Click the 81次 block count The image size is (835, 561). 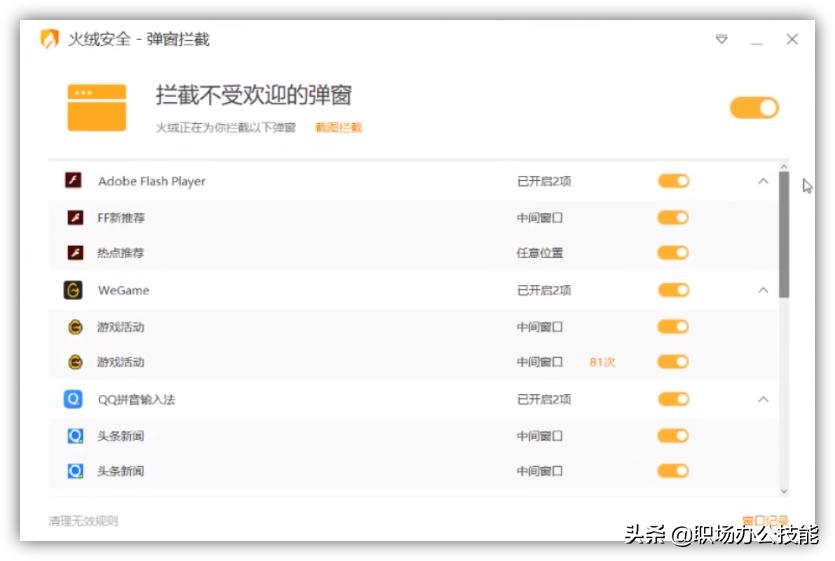602,362
